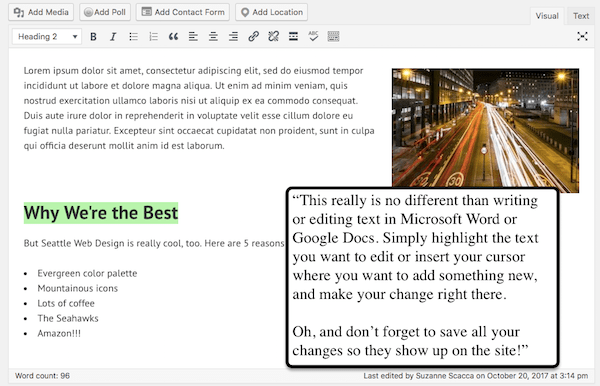
Task: Open the Heading 2 format dropdown
Action: coord(47,37)
